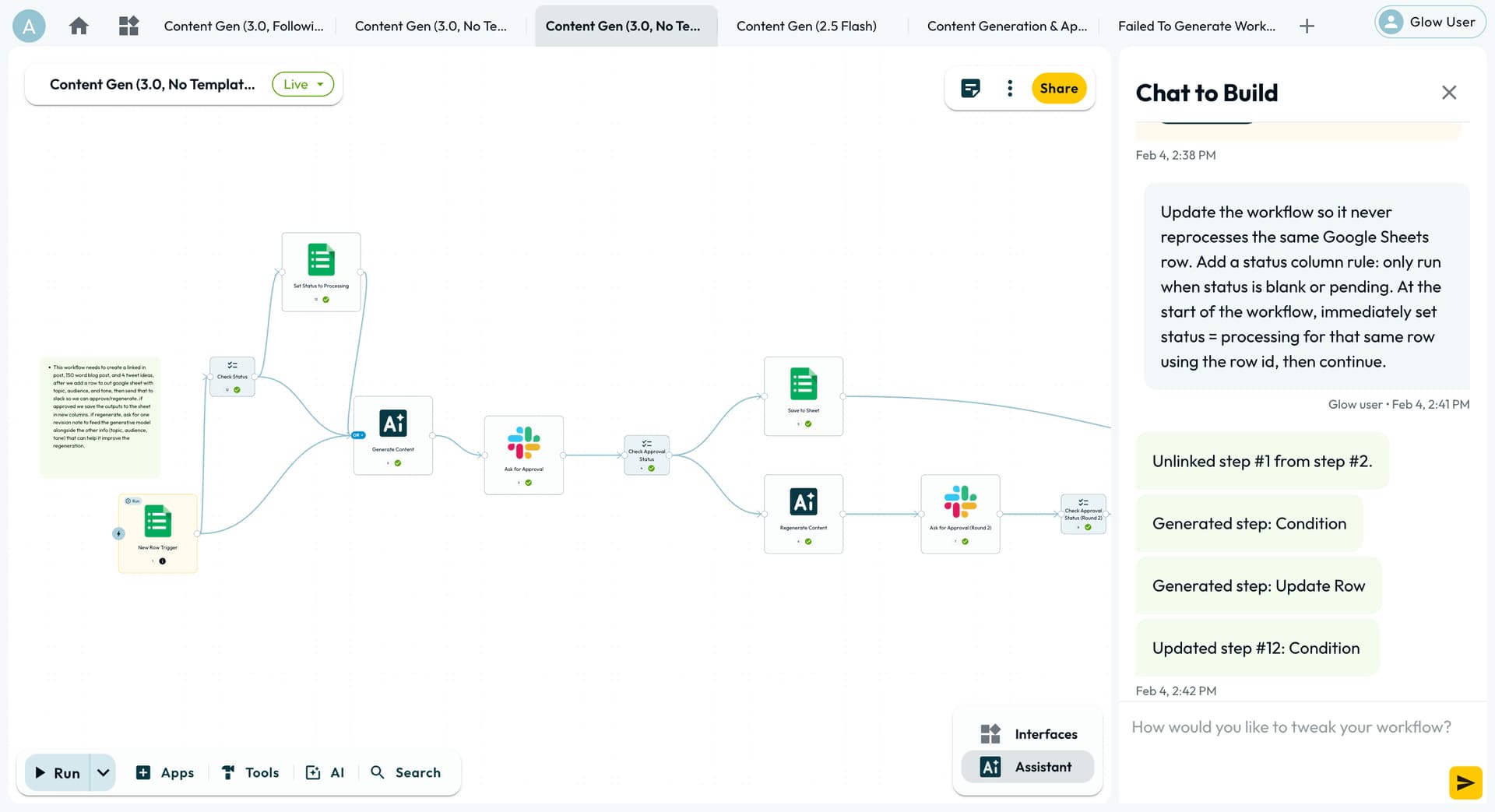Click the New Row Trigger node

(x=158, y=533)
